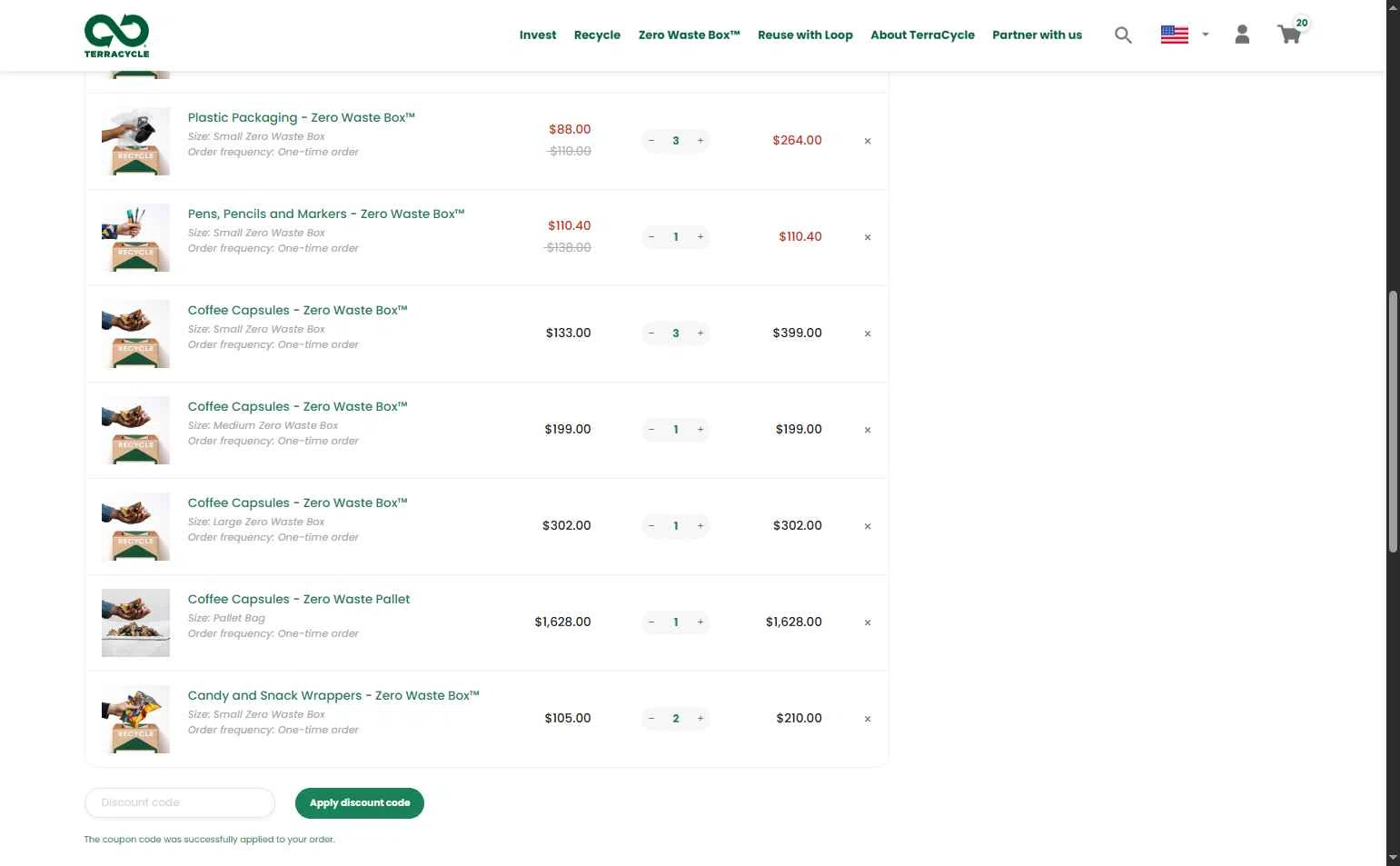Click the scrollbar down arrow
Screen dimensions: 1400x866
1393,858
